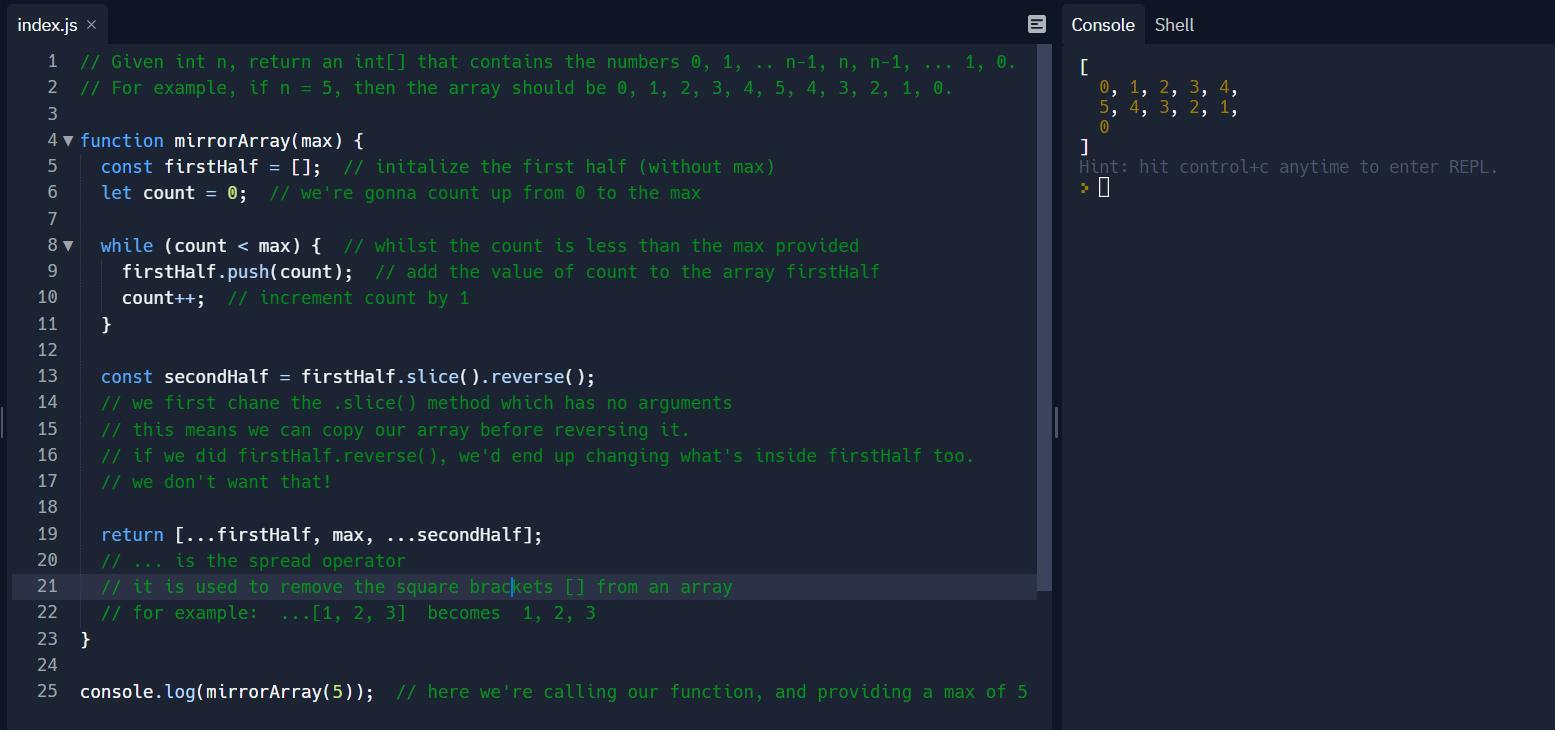Close the index.js tab
This screenshot has height=730, width=1555.
point(92,25)
